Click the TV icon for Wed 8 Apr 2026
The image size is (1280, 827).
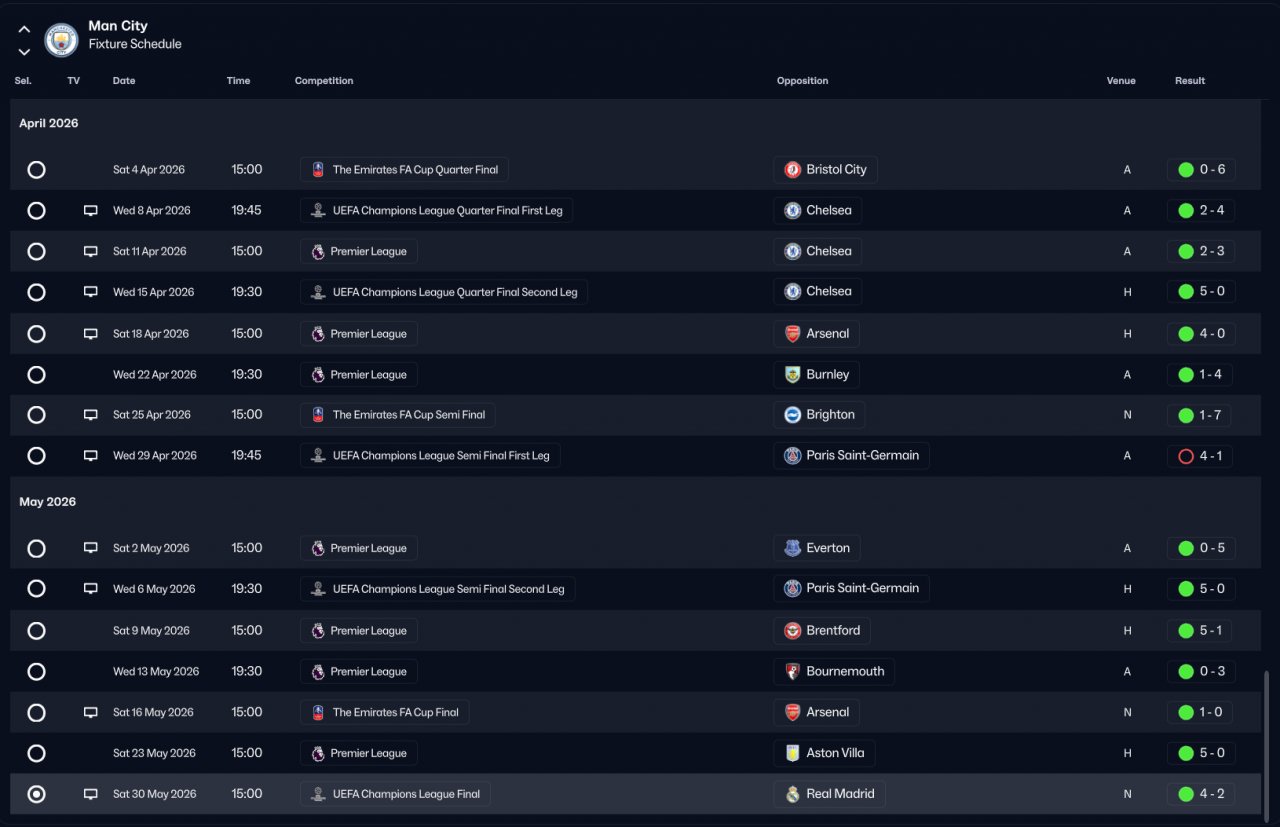(91, 211)
